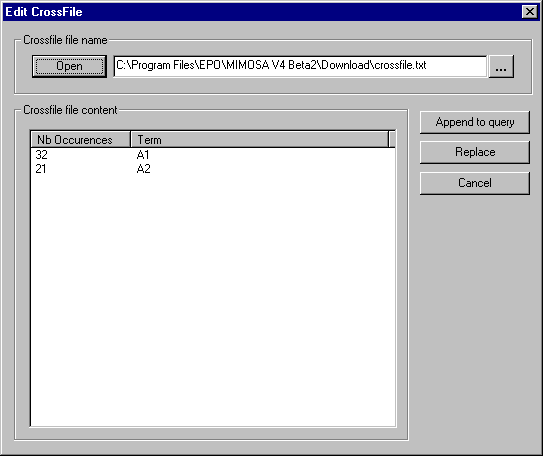This screenshot has height=456, width=543.
Task: Click the Crossfile file name group label
Action: pyautogui.click(x=65, y=40)
